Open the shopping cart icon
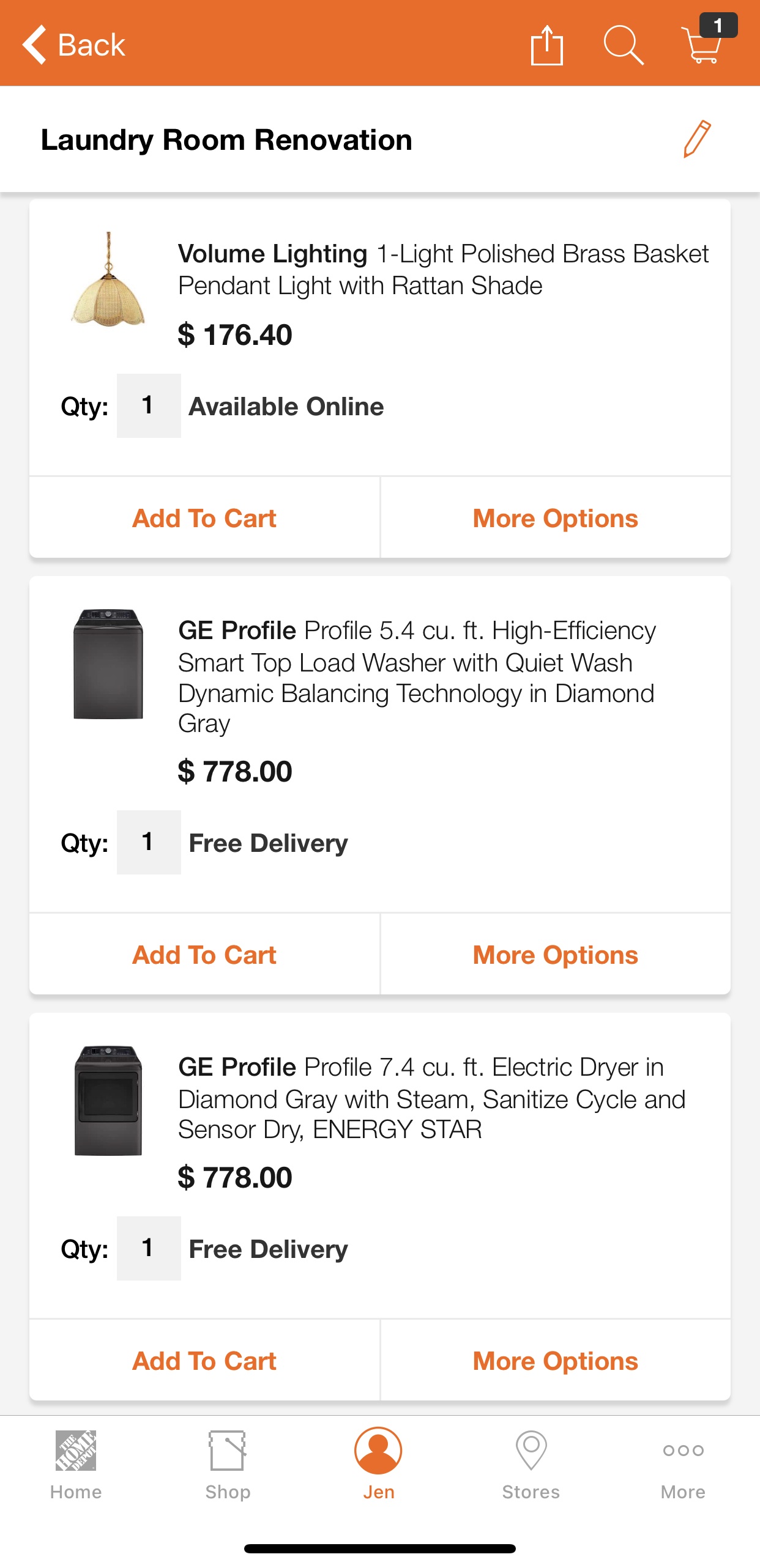Screen dimensions: 760x1568 click(x=702, y=44)
